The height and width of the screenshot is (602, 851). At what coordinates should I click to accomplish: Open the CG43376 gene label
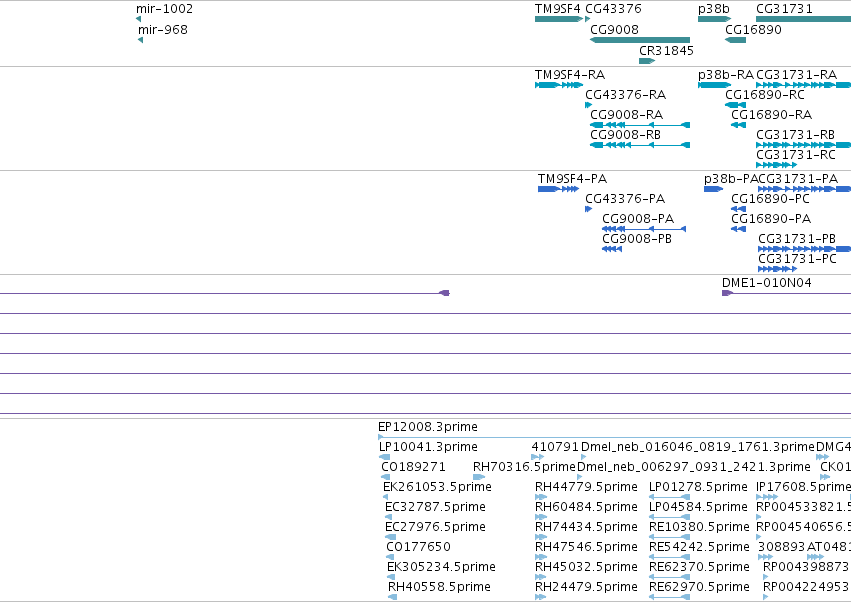[613, 9]
